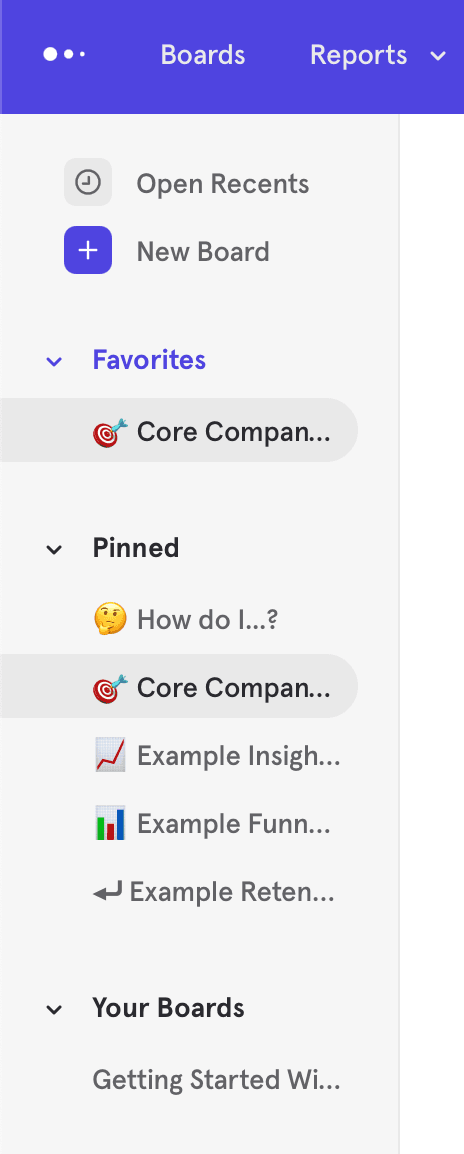Select the Reports menu item
Viewport: 464px width, 1154px height.
pos(358,55)
